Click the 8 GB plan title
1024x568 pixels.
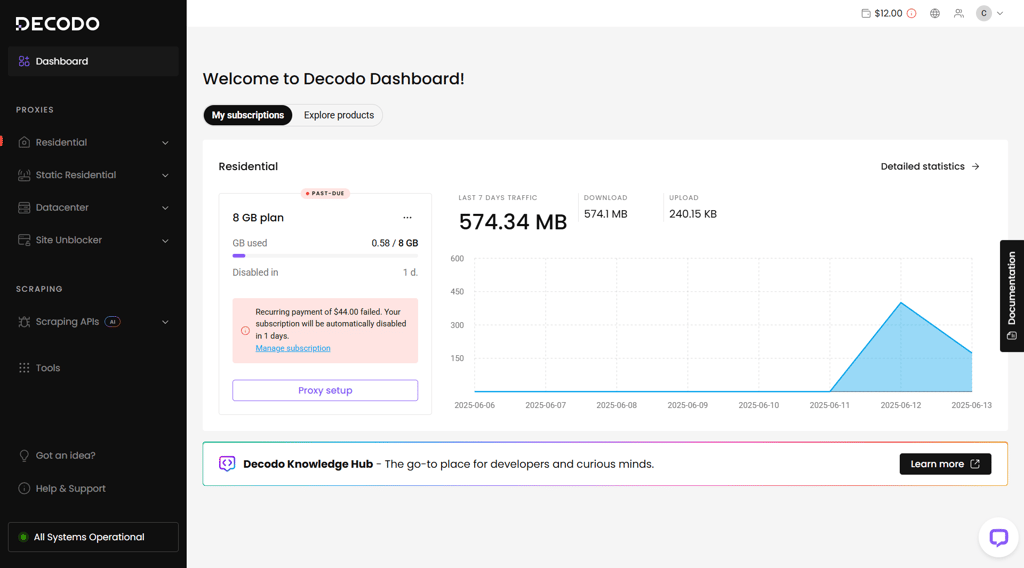[258, 217]
